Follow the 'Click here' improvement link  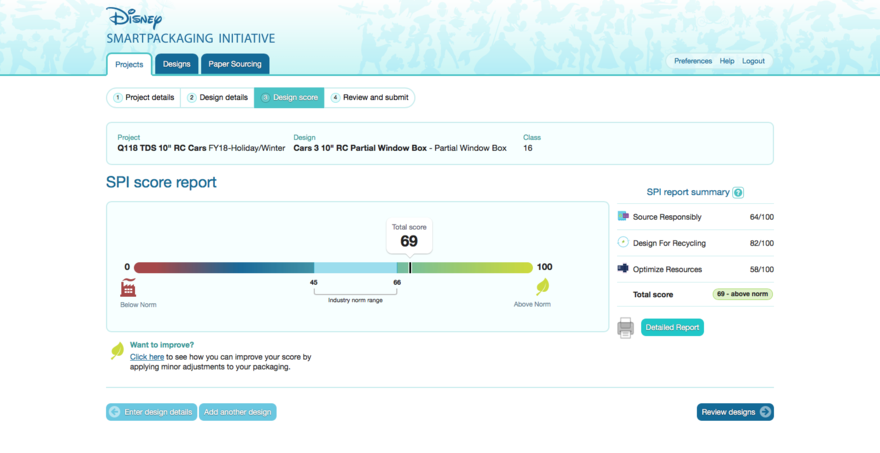coord(147,357)
